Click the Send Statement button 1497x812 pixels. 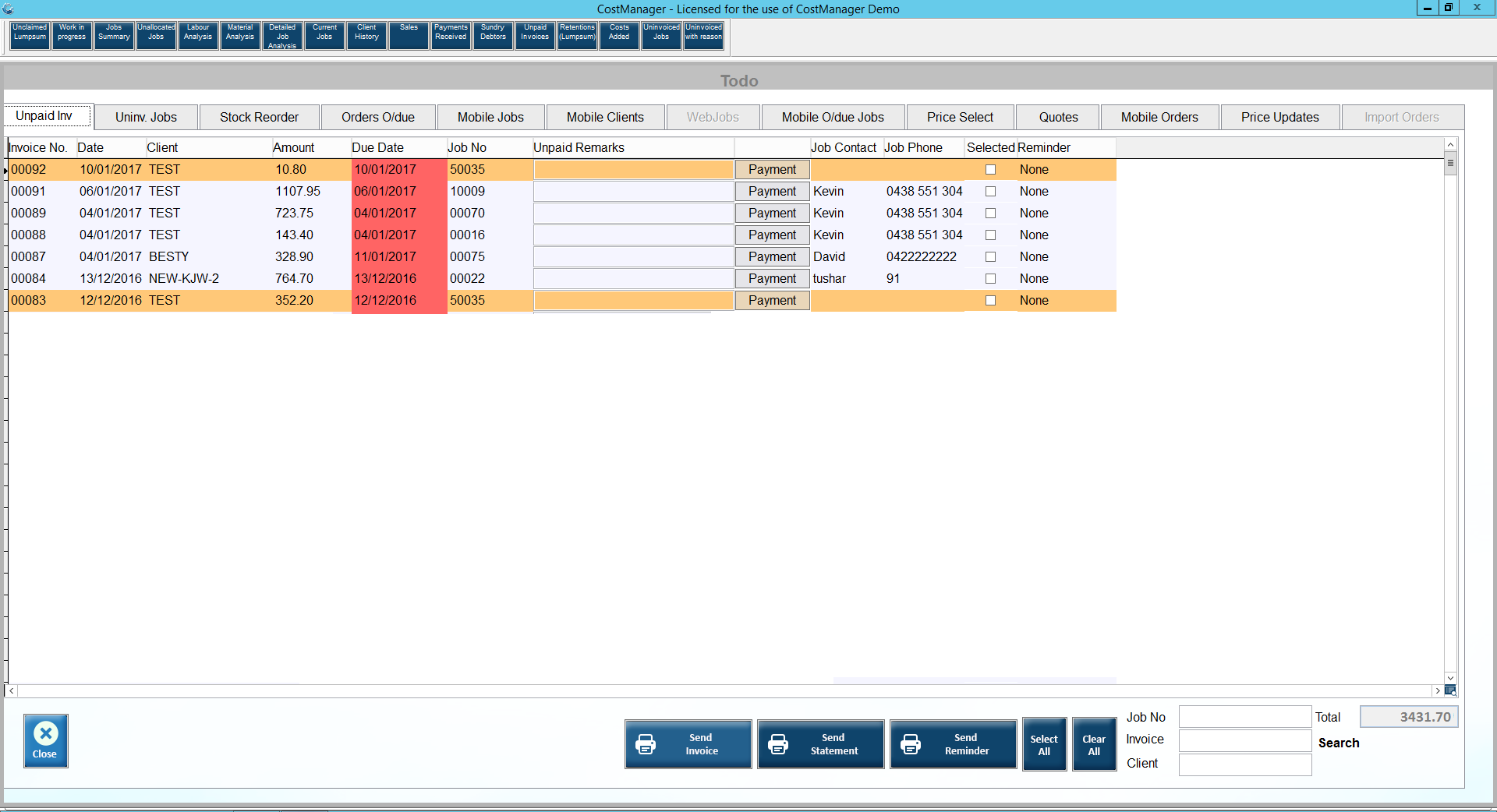coord(821,744)
